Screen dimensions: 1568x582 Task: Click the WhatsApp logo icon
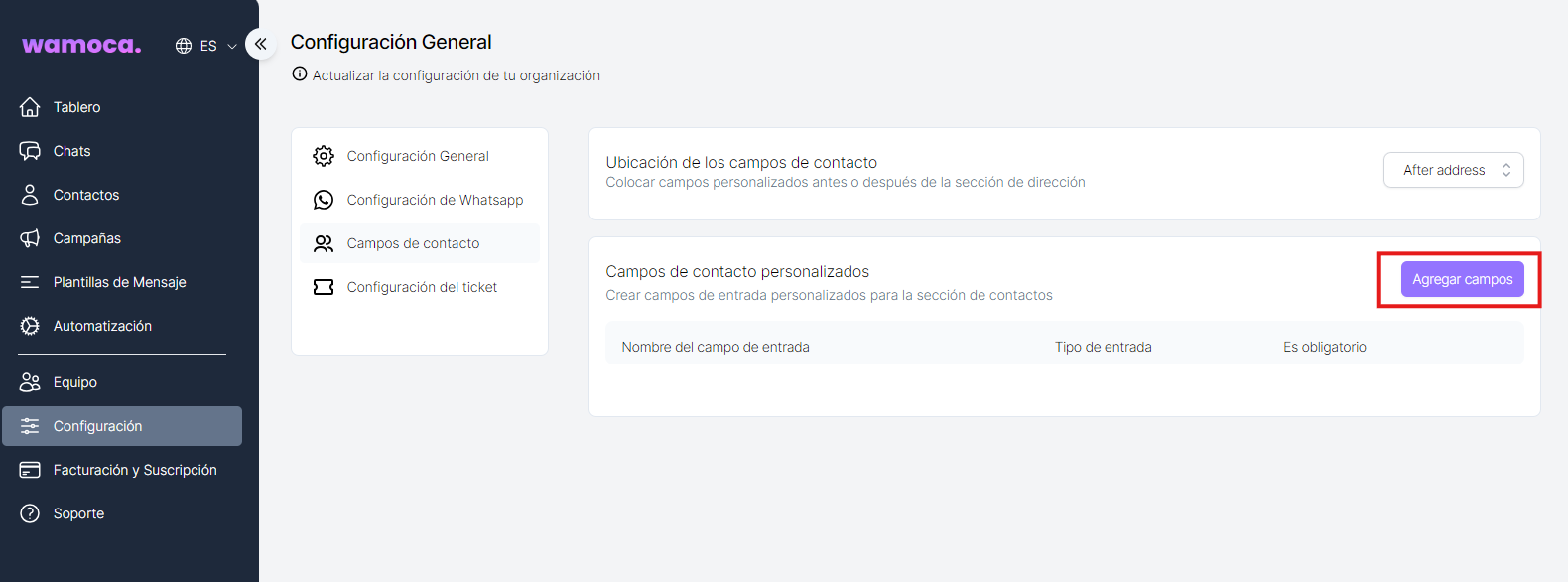coord(324,200)
